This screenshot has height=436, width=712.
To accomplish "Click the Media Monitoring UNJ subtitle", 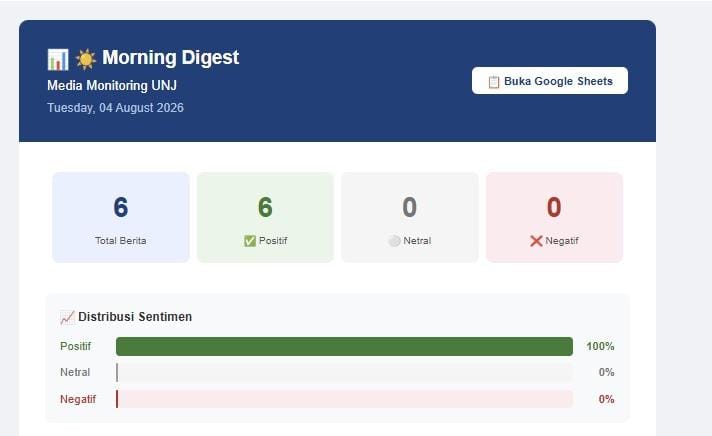I will [112, 85].
